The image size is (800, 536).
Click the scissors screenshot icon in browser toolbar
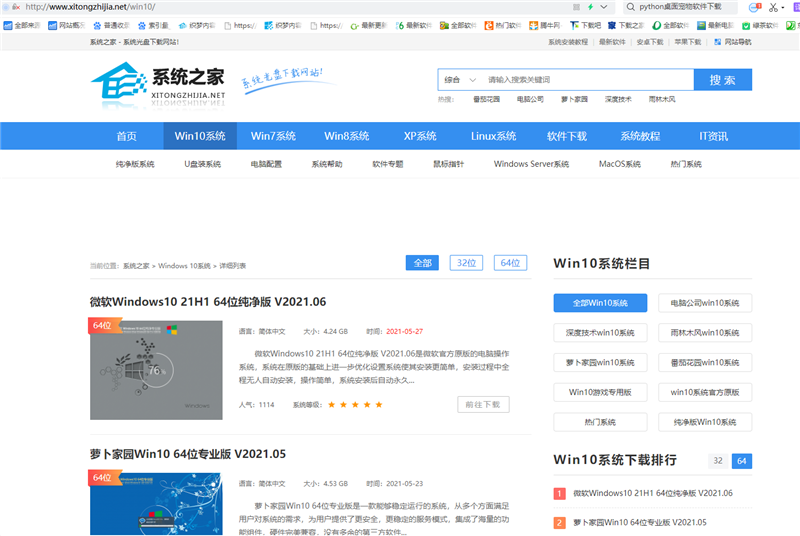point(773,7)
